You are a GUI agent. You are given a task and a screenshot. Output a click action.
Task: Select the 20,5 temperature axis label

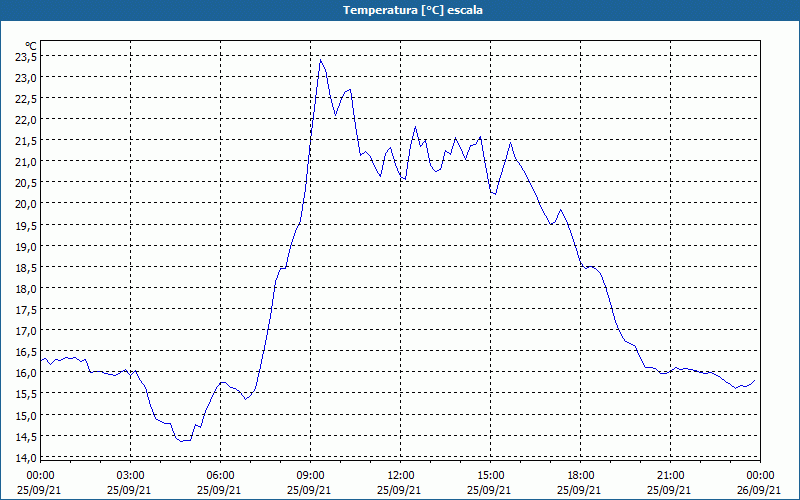[26, 183]
